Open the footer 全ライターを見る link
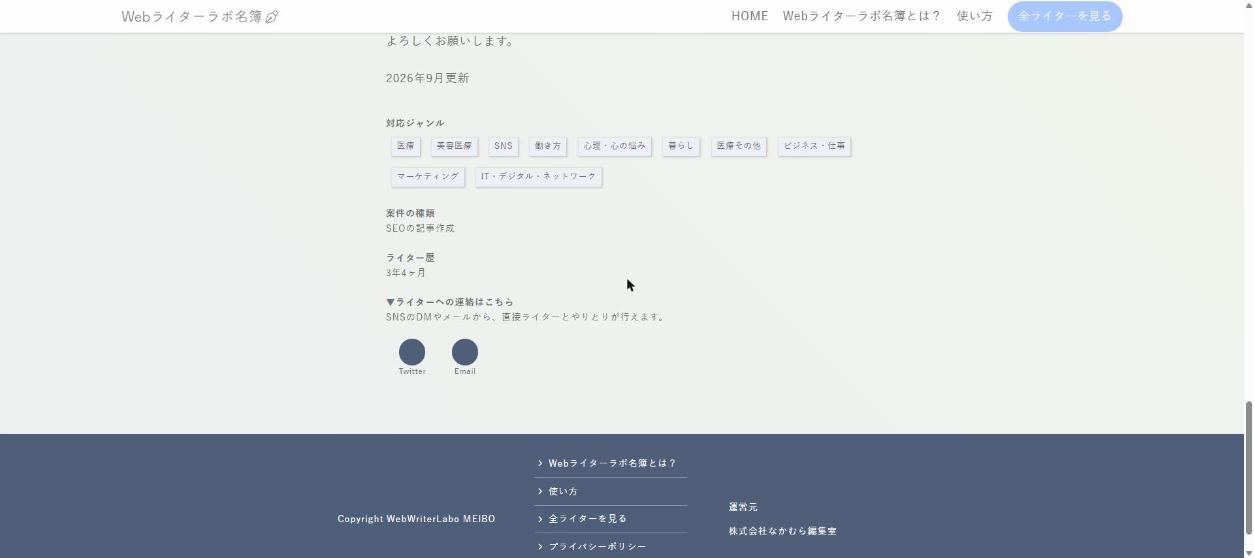The height and width of the screenshot is (558, 1254). pyautogui.click(x=610, y=519)
